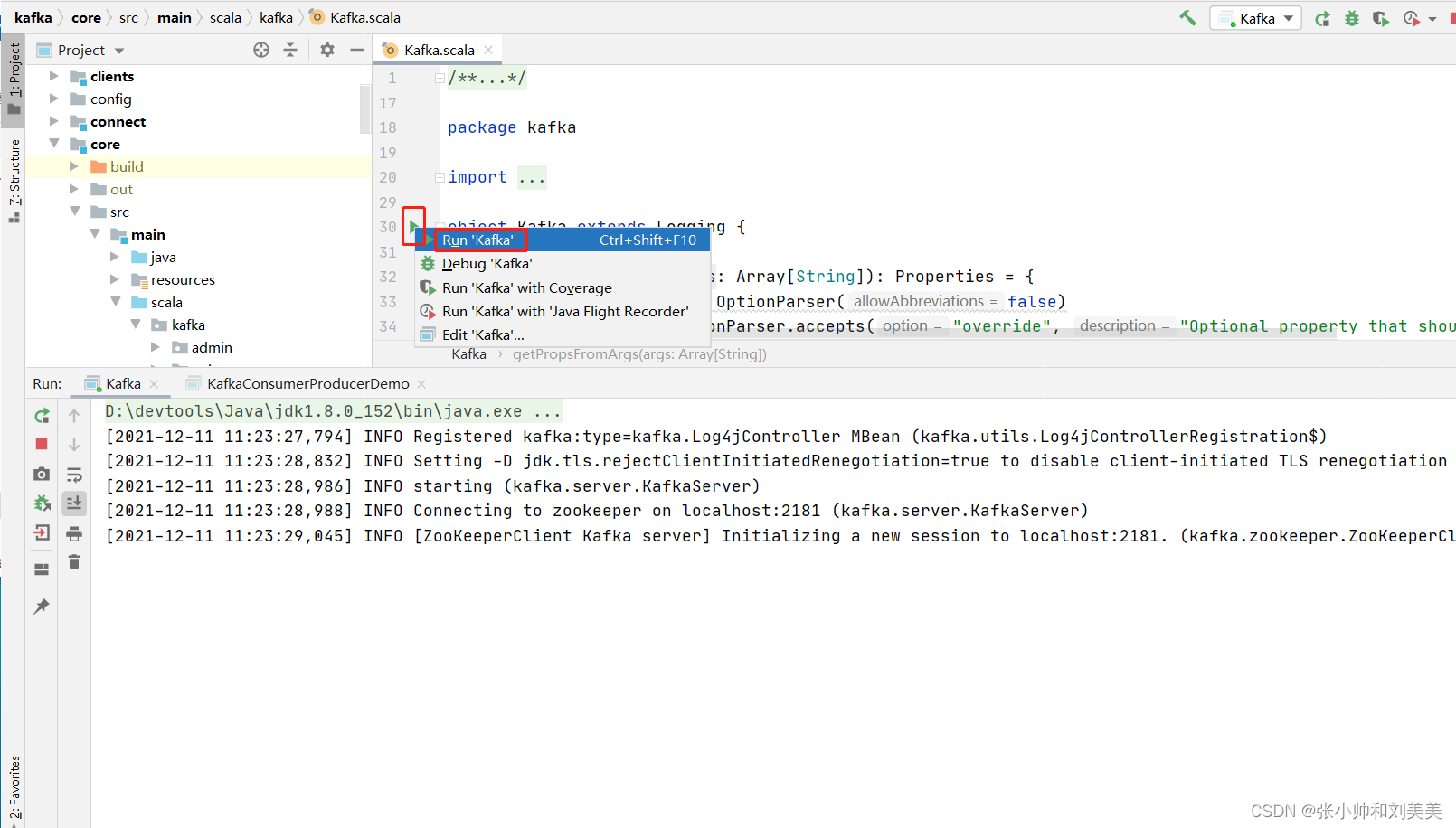Click the locate/scroll-from-source target icon
The width and height of the screenshot is (1456, 828).
(261, 50)
